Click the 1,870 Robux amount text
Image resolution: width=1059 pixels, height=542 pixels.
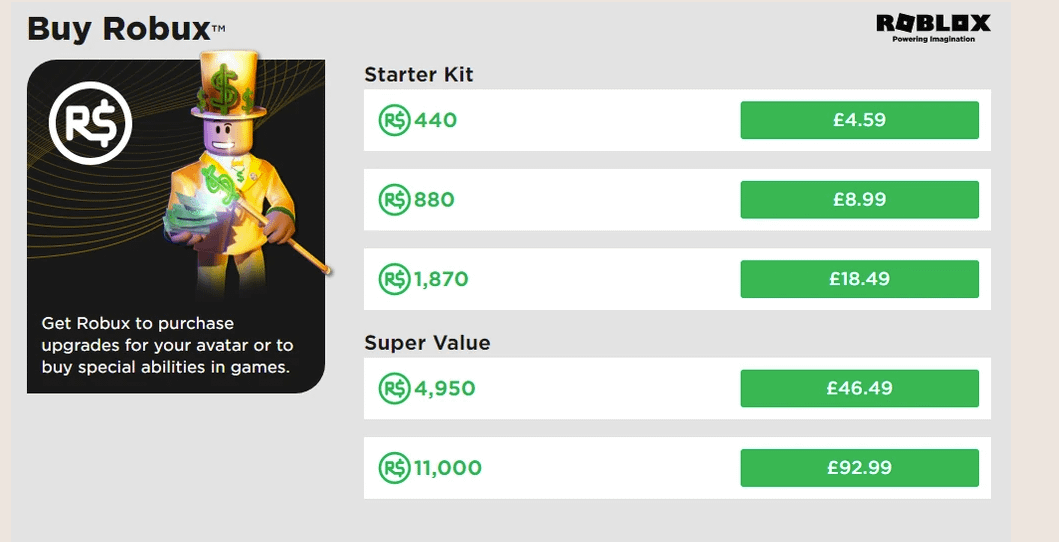click(441, 279)
